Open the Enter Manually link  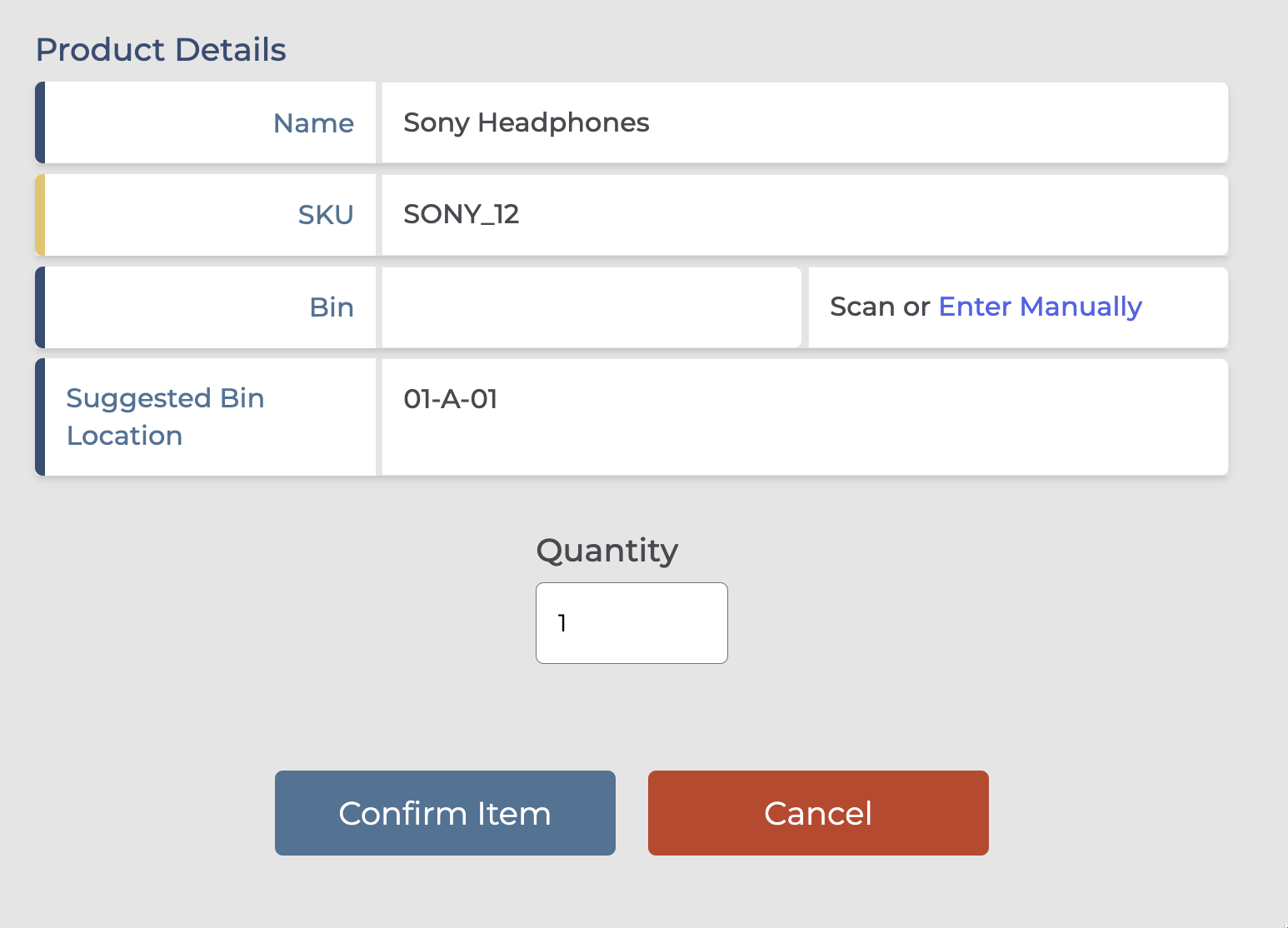coord(1040,307)
